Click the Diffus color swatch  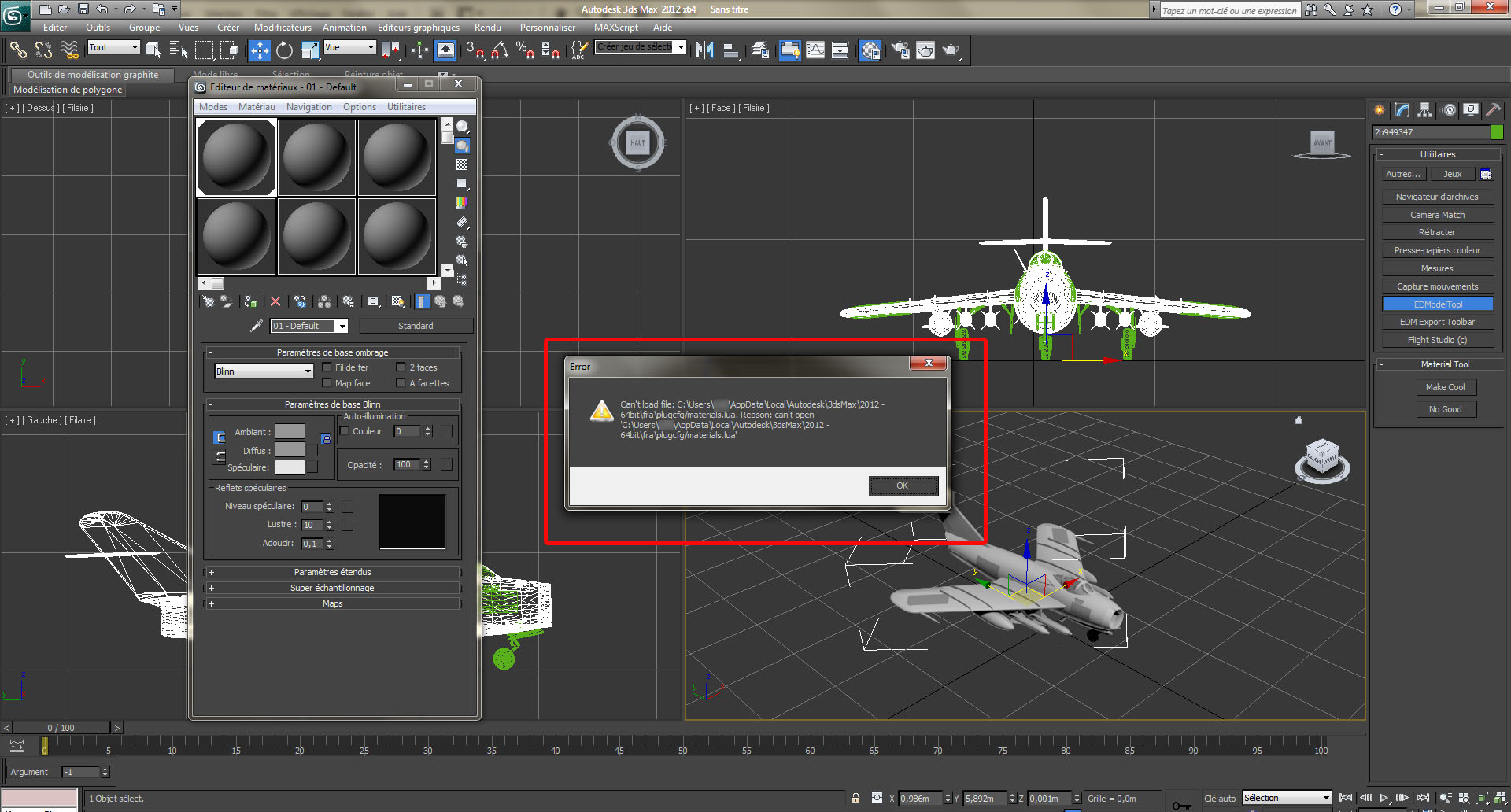click(290, 450)
